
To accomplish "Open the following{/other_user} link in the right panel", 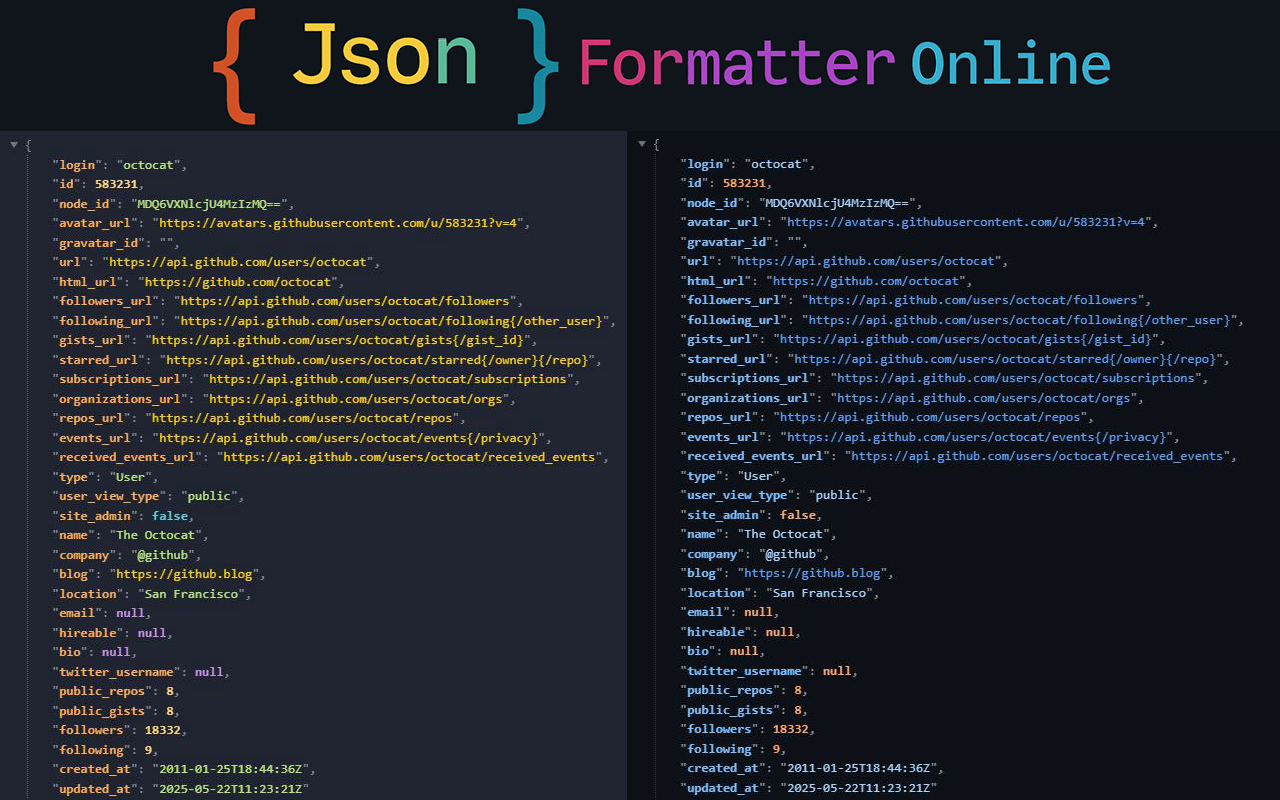I will coord(1019,320).
